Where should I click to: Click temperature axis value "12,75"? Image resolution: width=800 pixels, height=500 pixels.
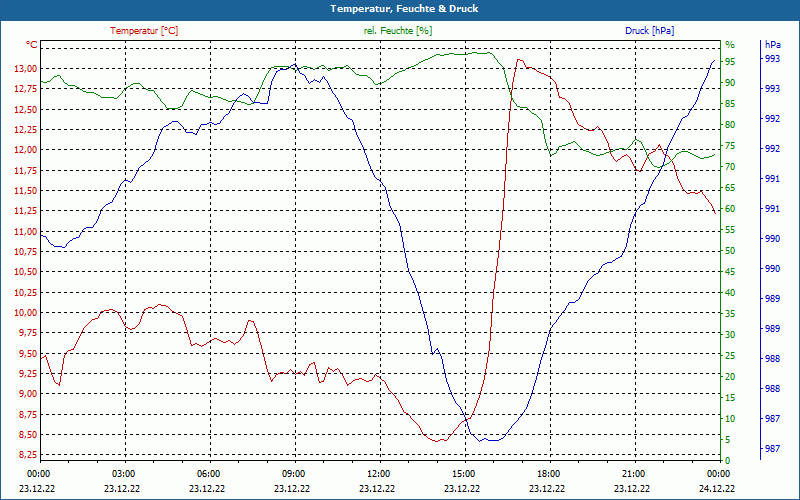pyautogui.click(x=24, y=89)
